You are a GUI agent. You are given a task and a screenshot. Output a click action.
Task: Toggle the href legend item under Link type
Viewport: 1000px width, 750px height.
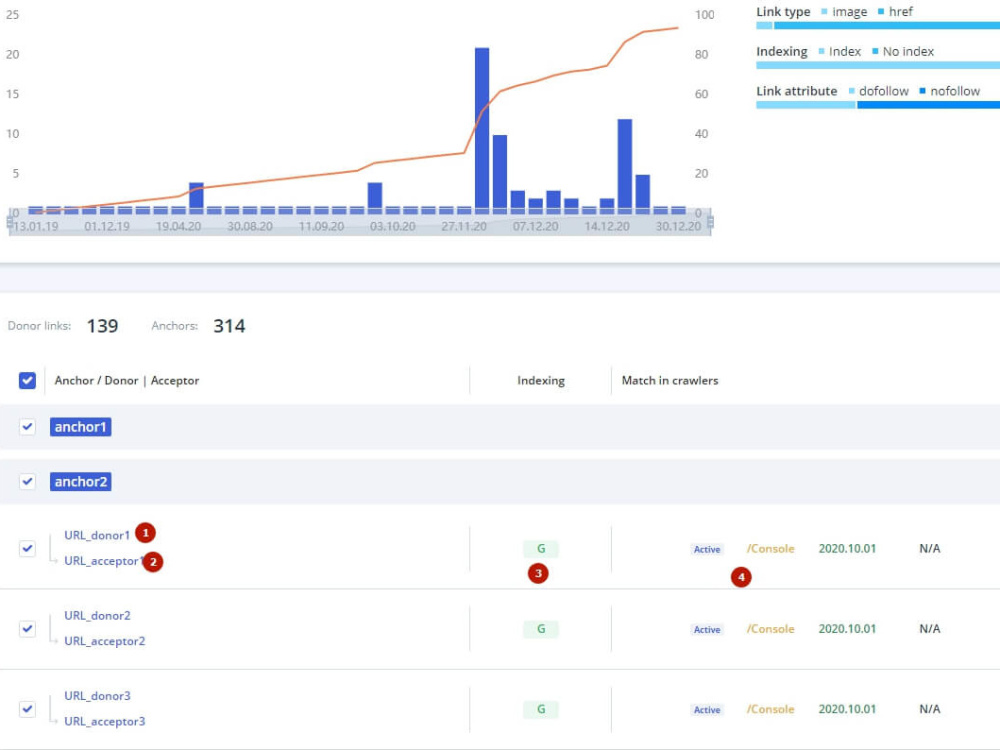[895, 11]
